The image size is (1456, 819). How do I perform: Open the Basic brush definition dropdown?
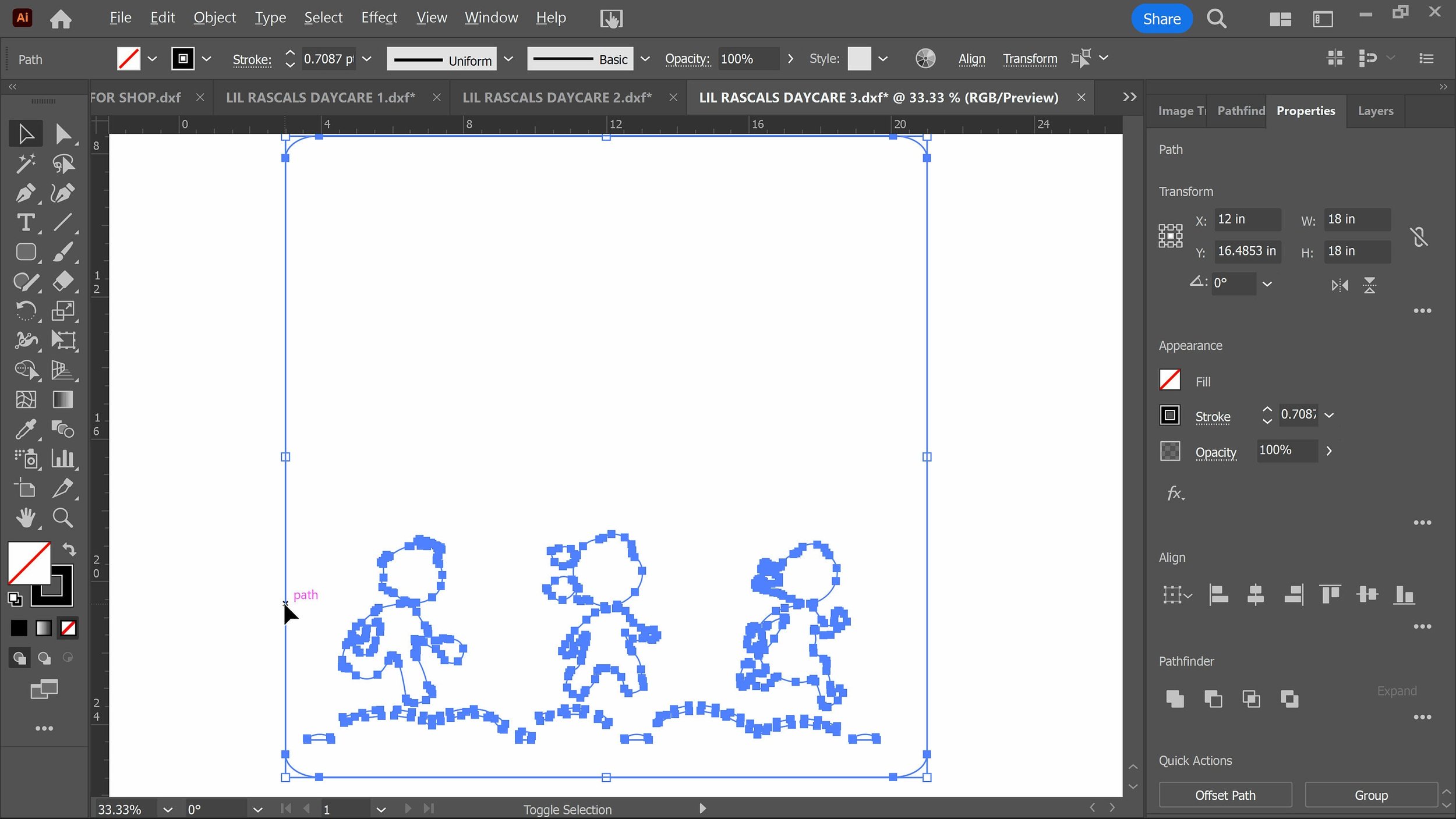coord(645,59)
